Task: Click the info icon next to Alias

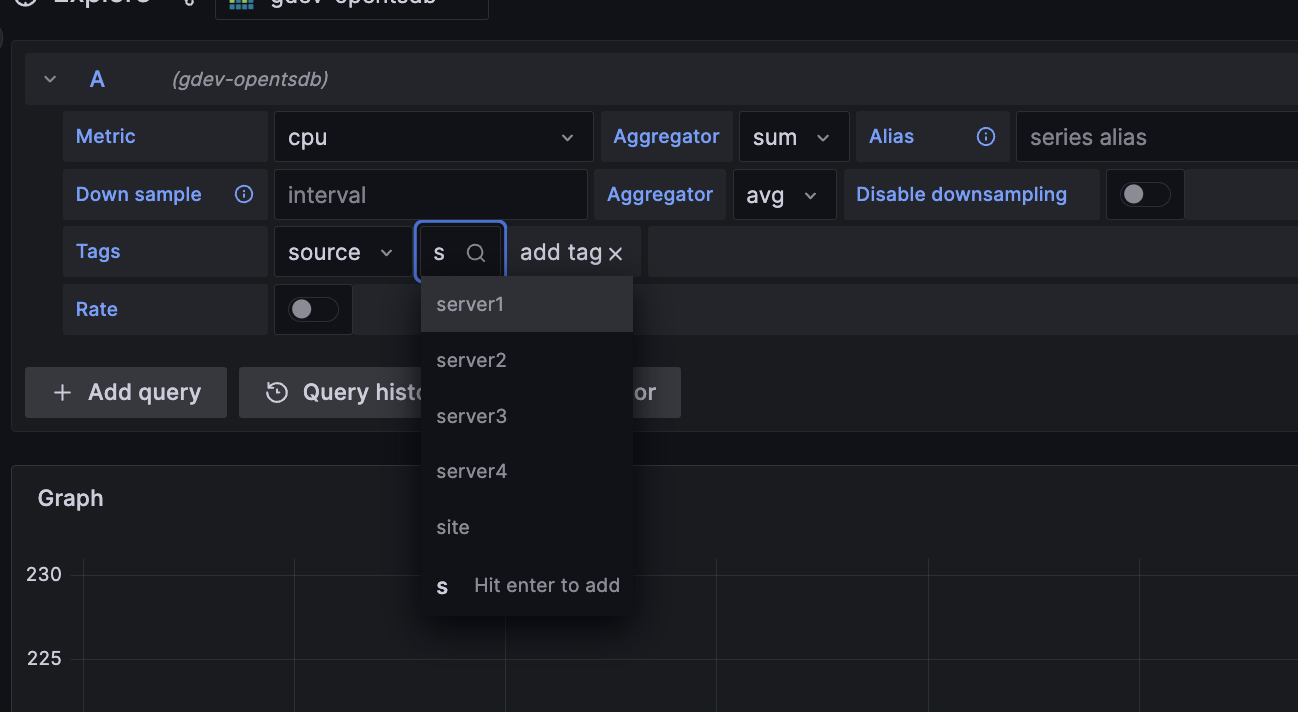Action: [985, 136]
